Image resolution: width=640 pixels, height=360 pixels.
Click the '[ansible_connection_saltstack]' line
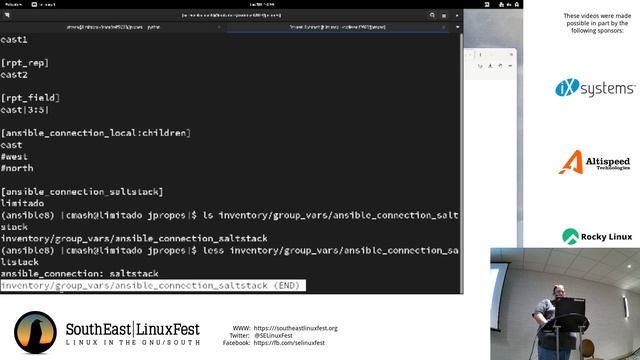click(x=82, y=192)
